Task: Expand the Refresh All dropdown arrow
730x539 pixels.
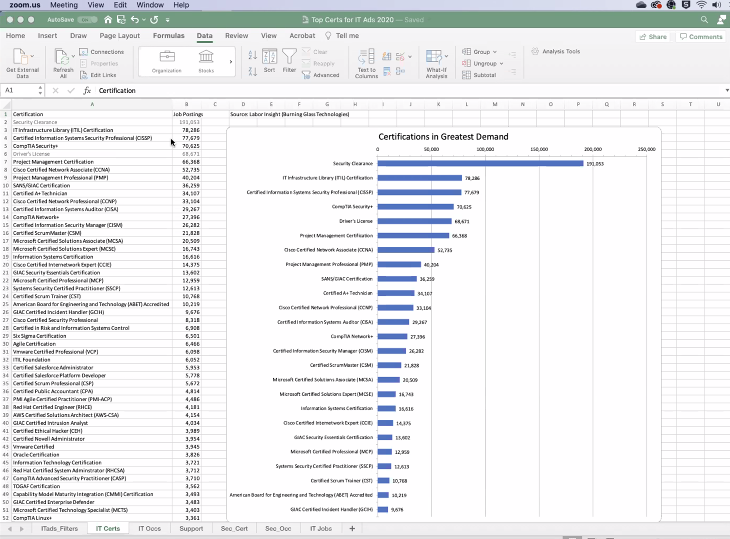Action: (73, 56)
